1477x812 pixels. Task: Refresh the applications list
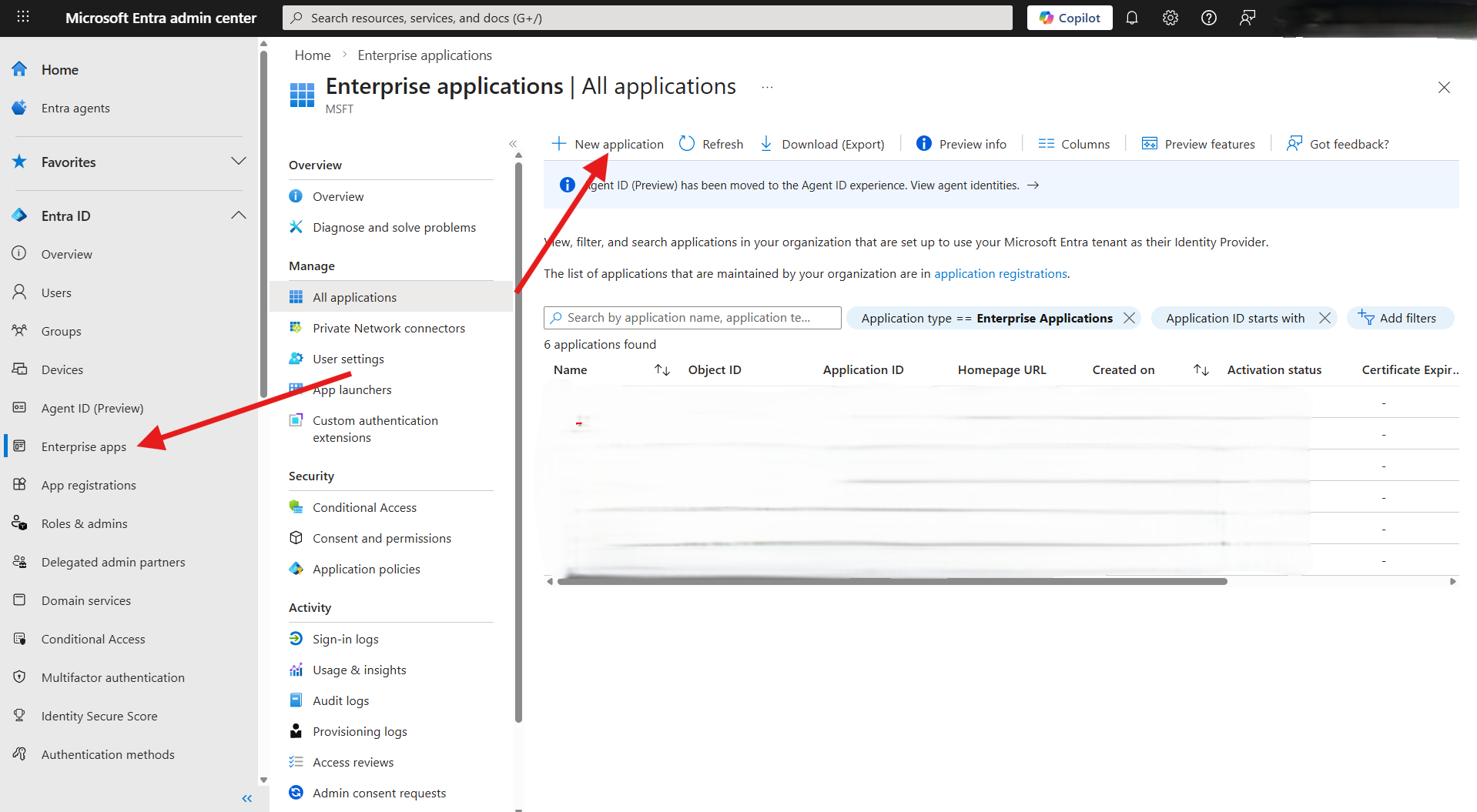(x=710, y=144)
